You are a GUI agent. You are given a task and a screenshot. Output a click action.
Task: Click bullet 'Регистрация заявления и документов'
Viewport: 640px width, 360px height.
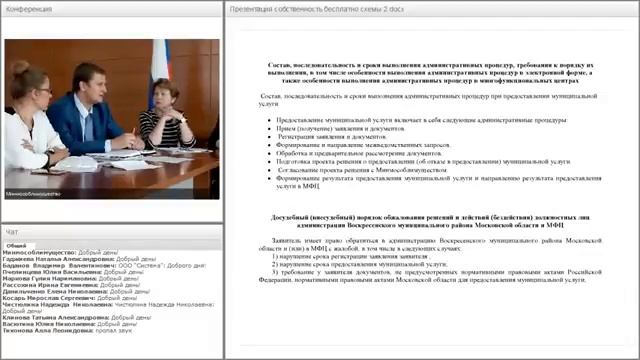[331, 137]
